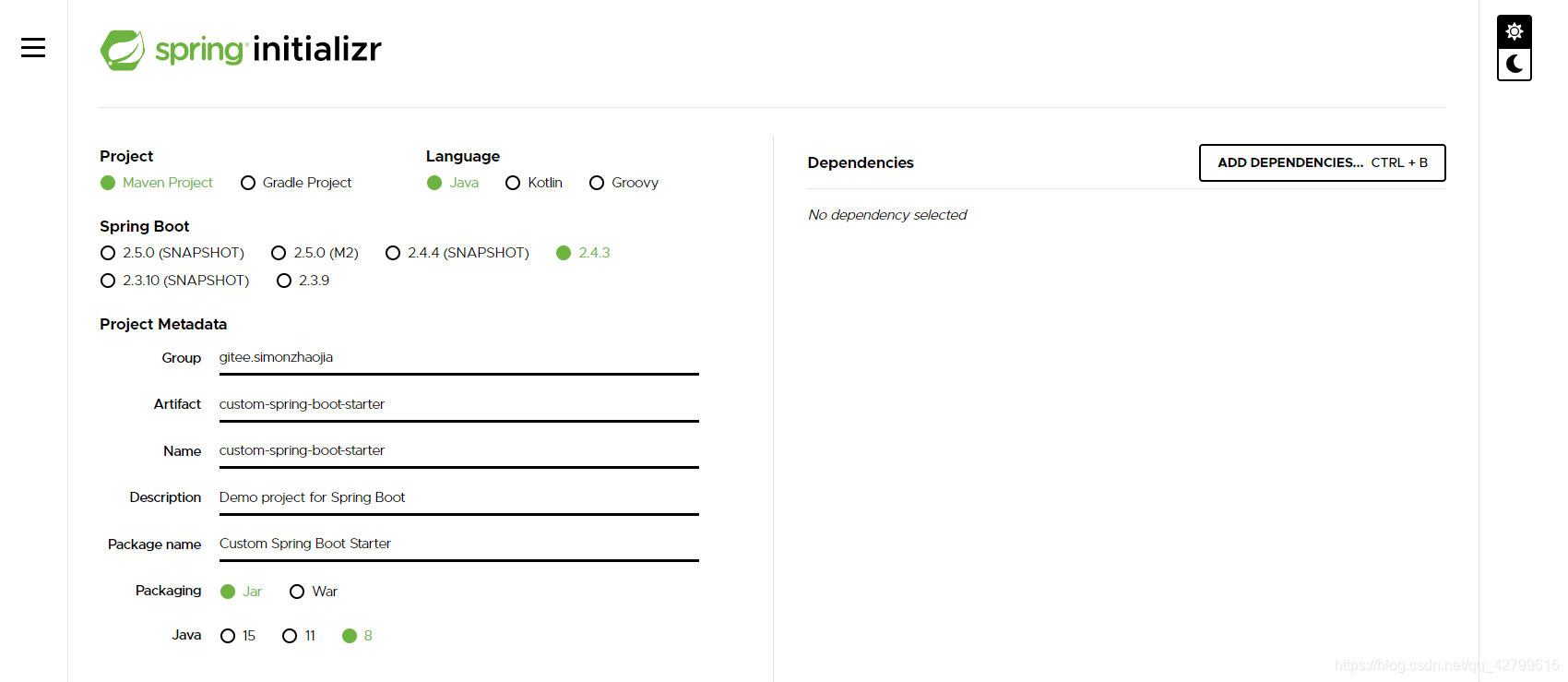This screenshot has height=682, width=1568.
Task: Edit the Description input field
Action: pyautogui.click(x=458, y=498)
